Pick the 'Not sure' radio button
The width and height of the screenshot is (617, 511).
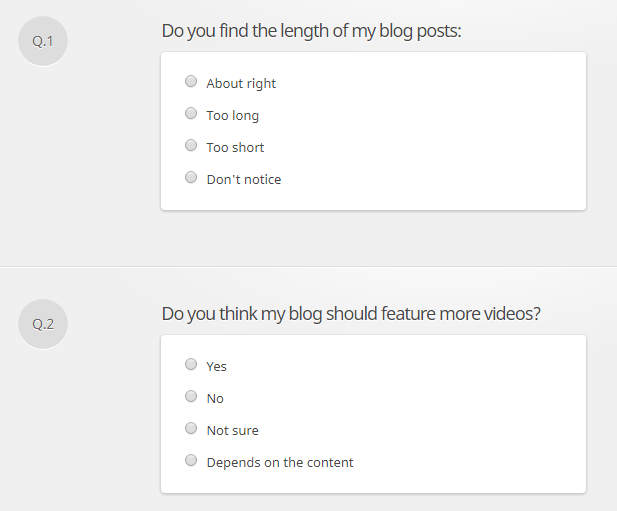click(x=191, y=429)
